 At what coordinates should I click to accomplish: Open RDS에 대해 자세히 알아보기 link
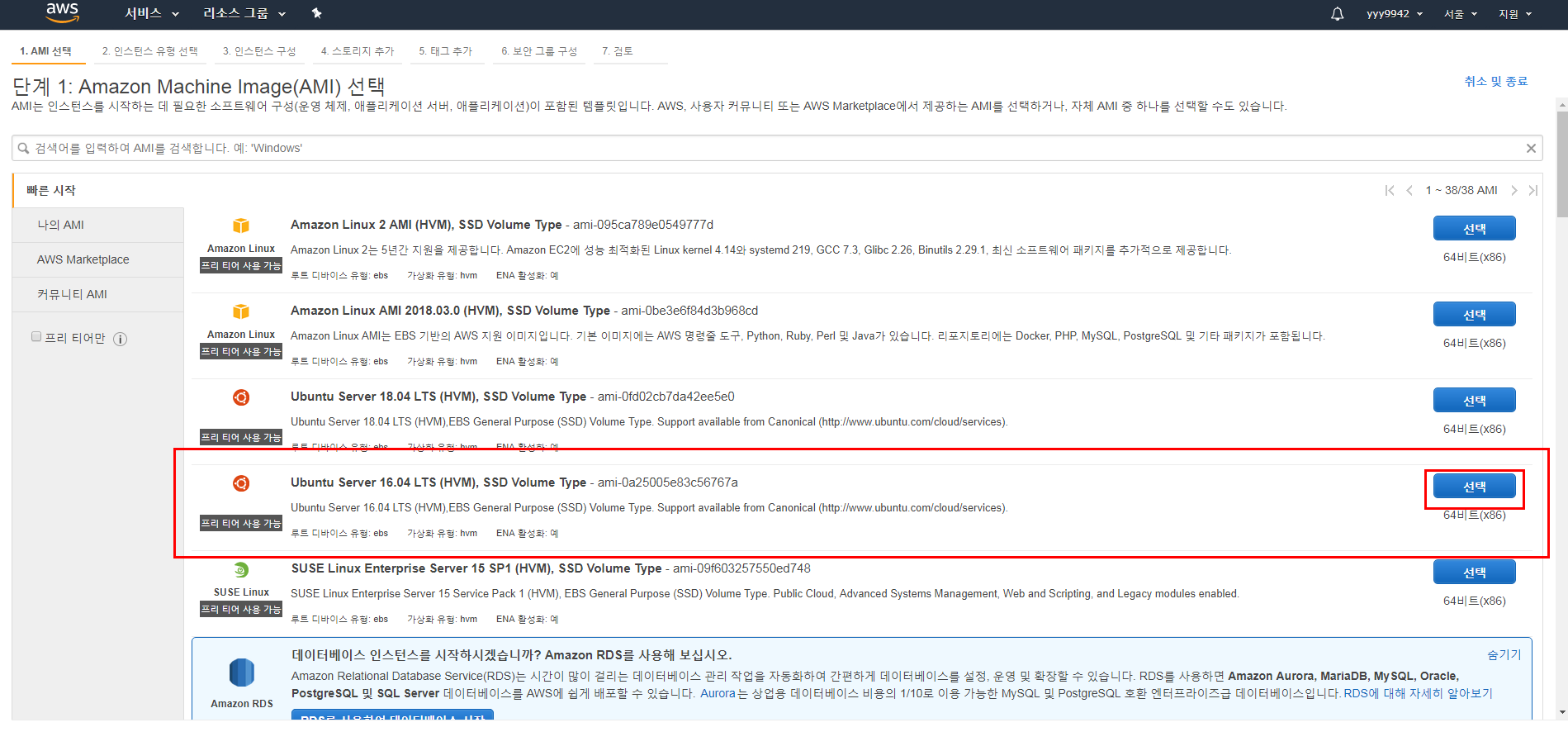[1419, 694]
